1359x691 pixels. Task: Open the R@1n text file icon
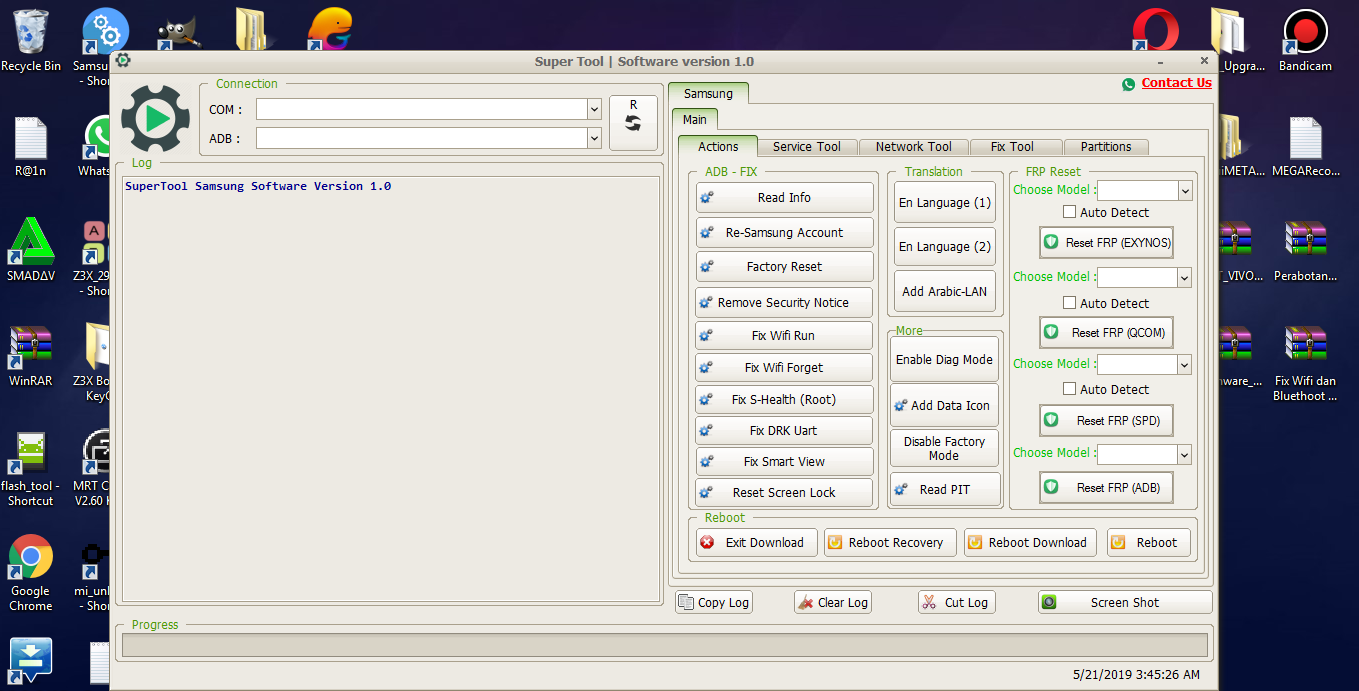[31, 146]
